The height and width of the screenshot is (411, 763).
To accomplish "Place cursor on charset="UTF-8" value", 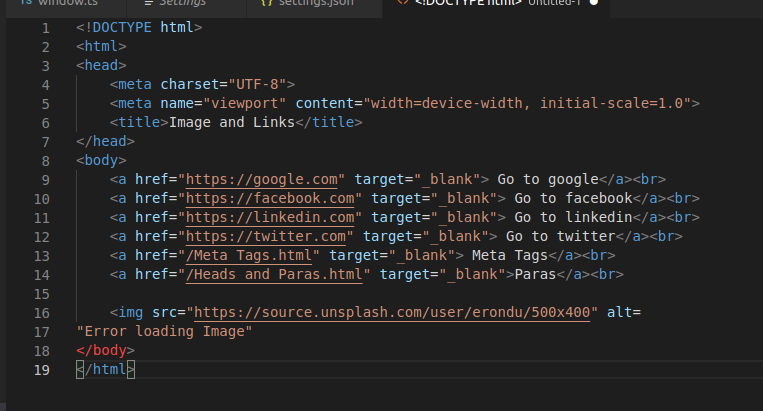I will click(x=257, y=84).
